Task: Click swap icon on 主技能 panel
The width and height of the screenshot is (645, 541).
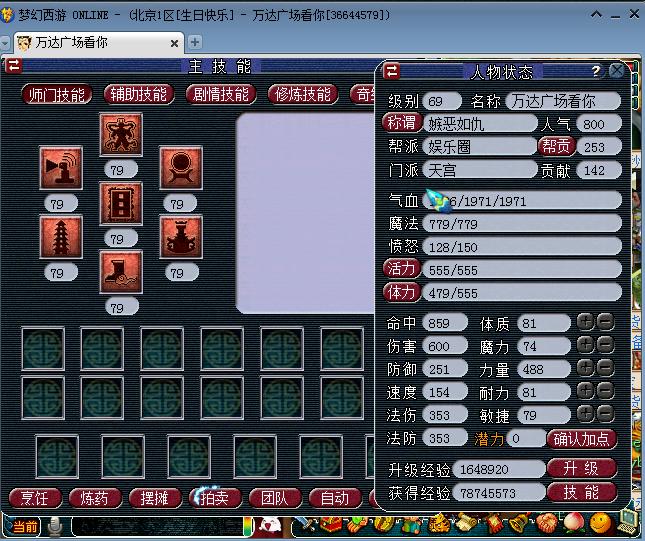Action: pyautogui.click(x=14, y=65)
